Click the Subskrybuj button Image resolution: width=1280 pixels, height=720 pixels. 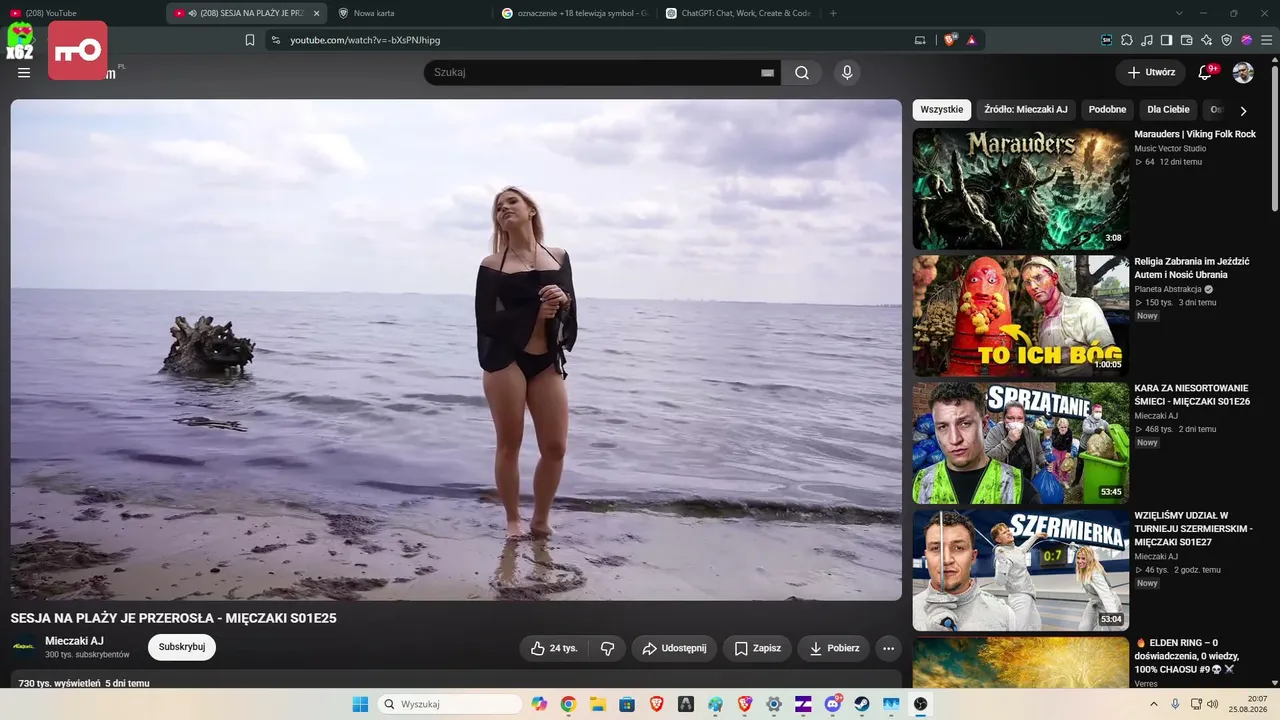pos(182,647)
